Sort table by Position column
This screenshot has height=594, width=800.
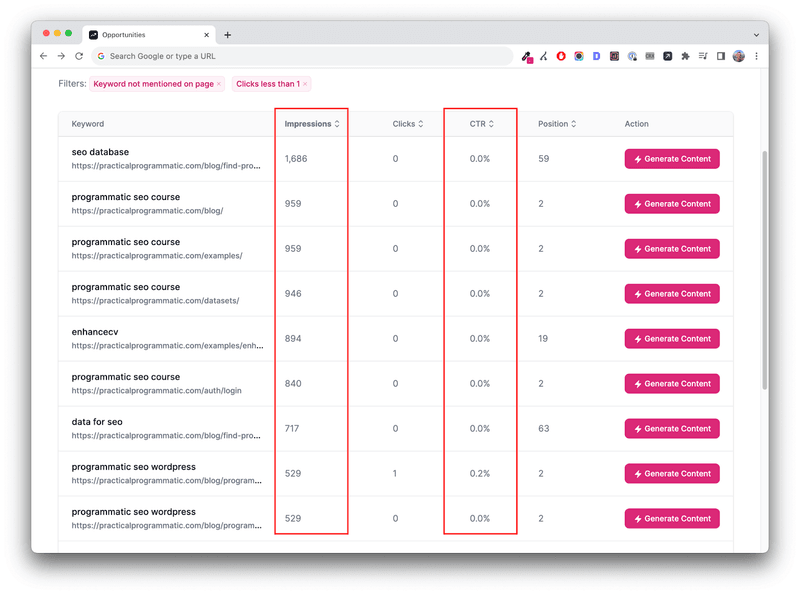[557, 124]
